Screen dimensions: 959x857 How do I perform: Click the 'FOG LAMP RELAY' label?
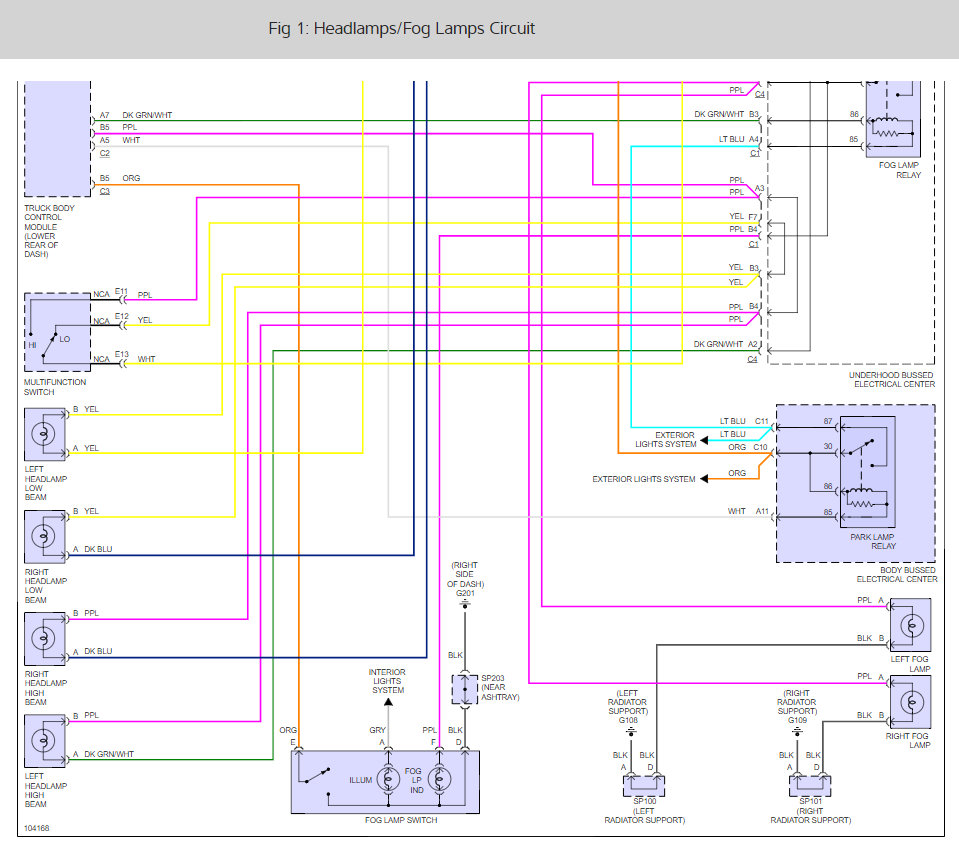(899, 170)
